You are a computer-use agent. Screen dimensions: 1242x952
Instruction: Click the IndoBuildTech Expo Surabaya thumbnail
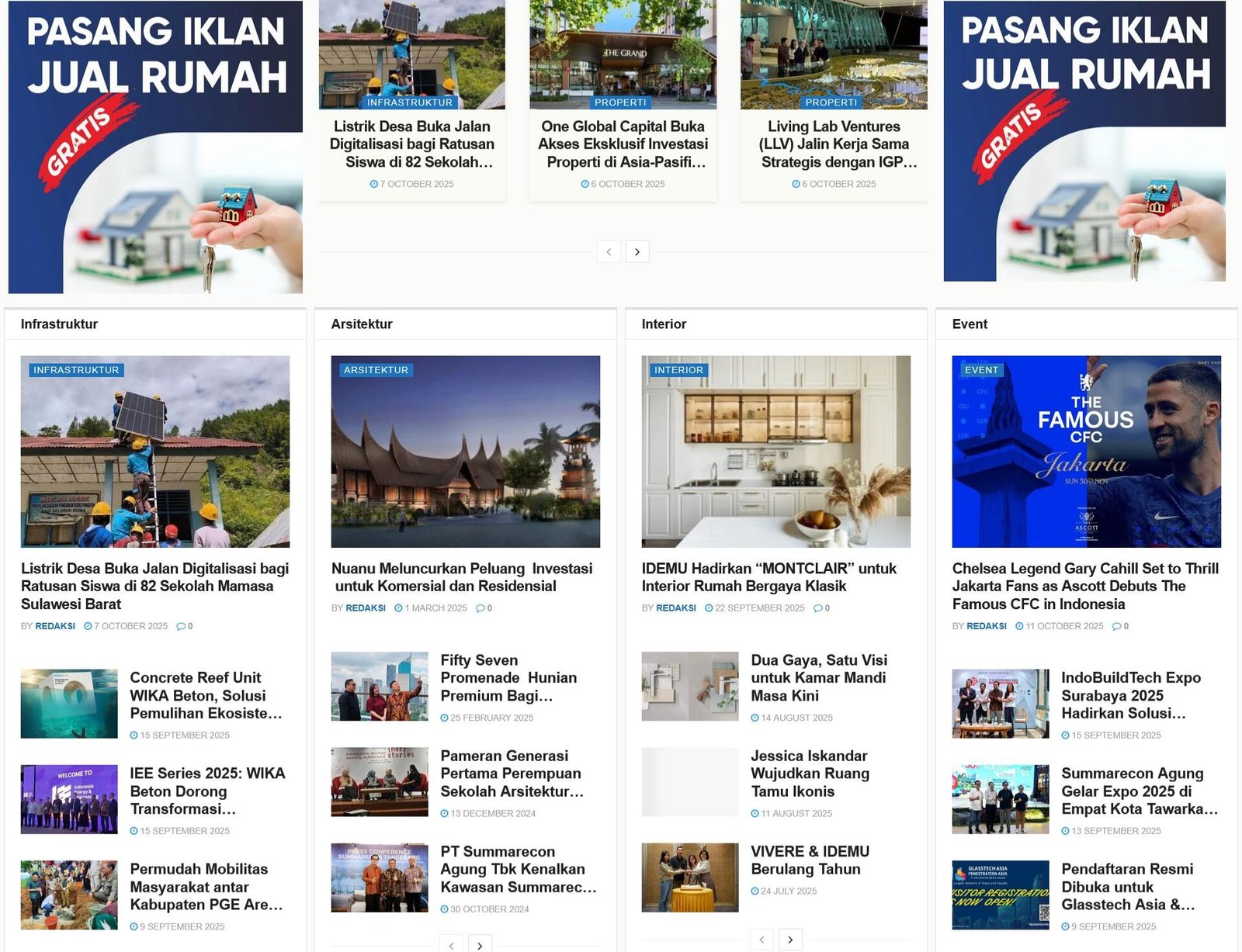[1000, 702]
